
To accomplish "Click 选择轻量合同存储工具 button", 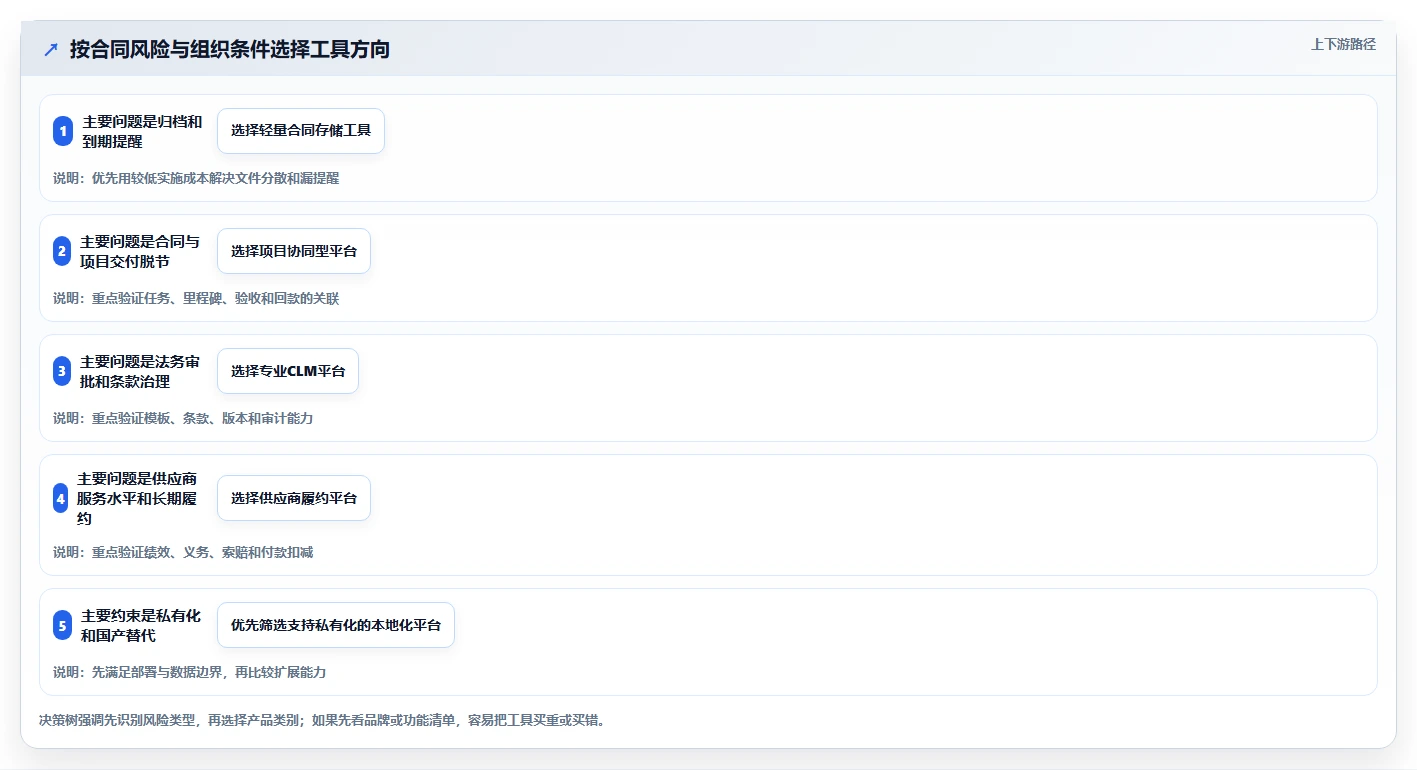I will 301,131.
